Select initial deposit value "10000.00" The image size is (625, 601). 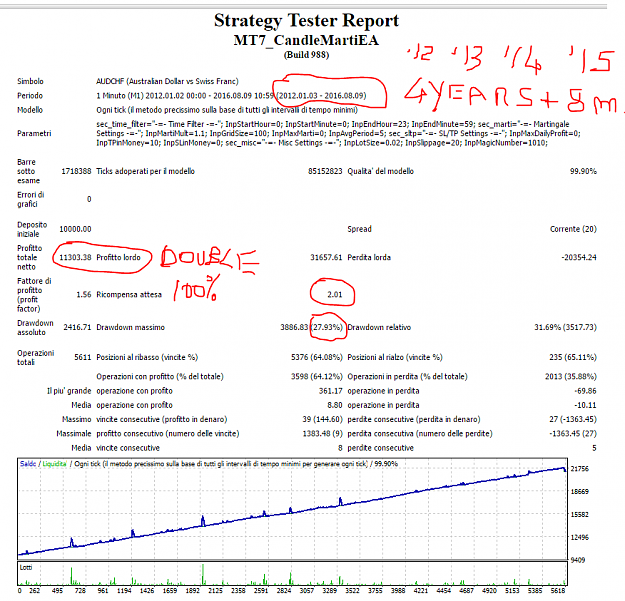pos(75,229)
